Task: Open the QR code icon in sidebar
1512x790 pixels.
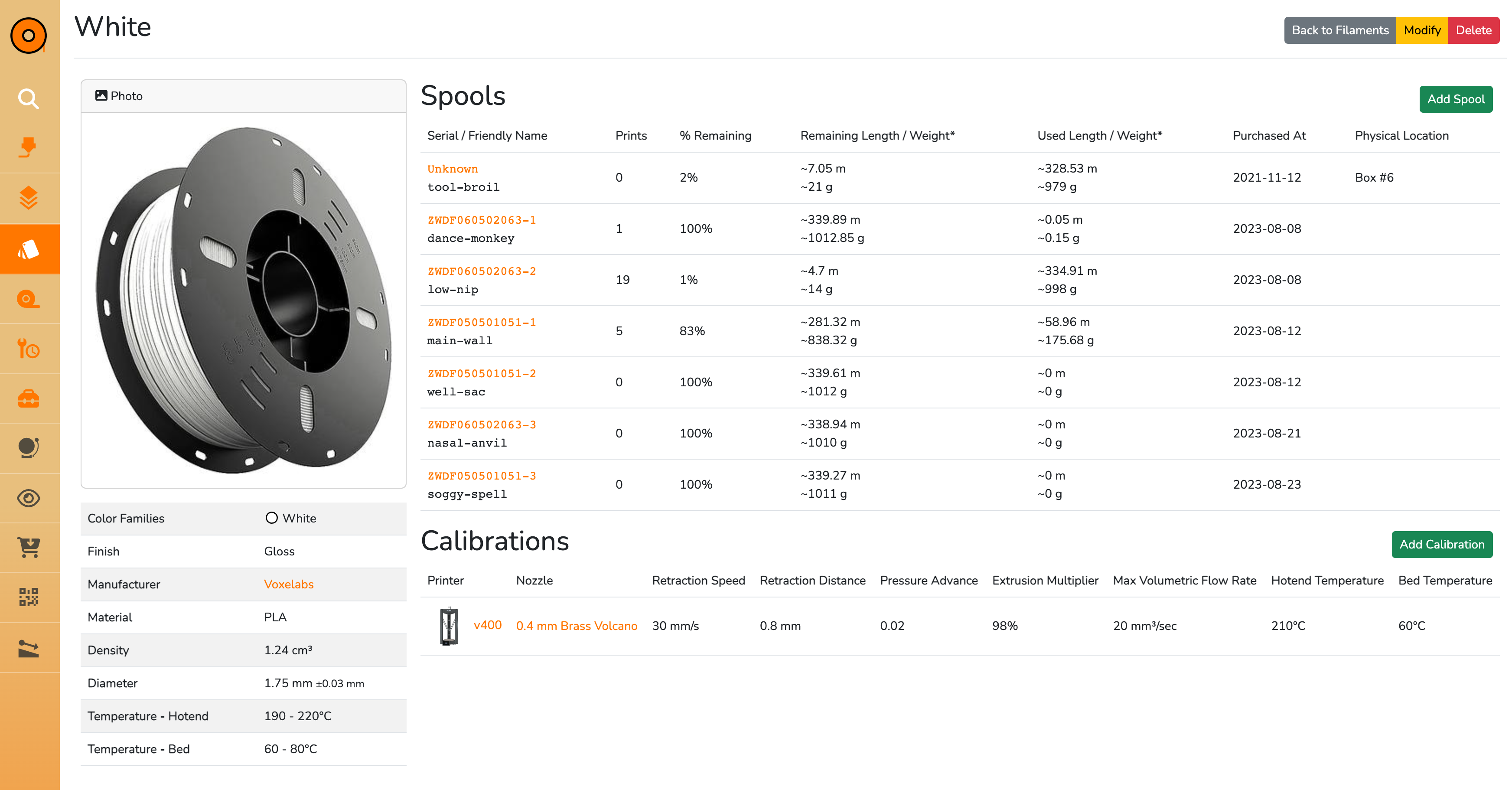Action: pyautogui.click(x=28, y=597)
